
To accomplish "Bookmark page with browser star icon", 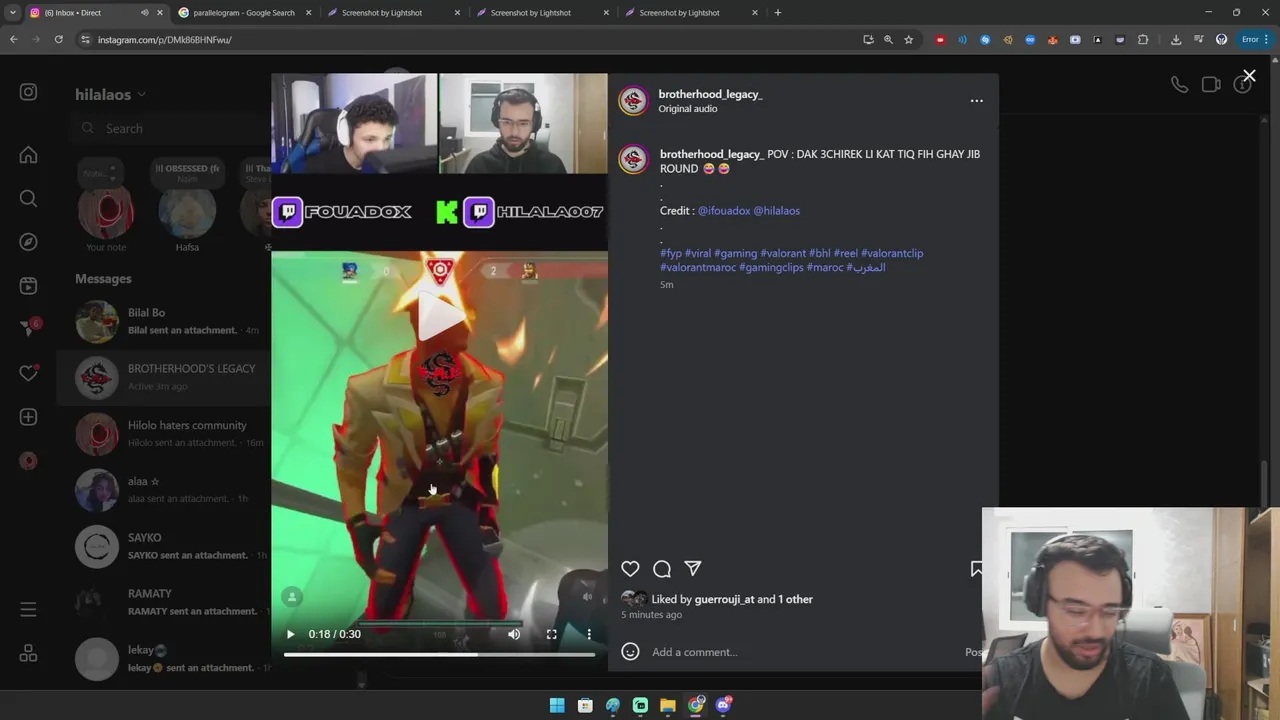I will 908,39.
